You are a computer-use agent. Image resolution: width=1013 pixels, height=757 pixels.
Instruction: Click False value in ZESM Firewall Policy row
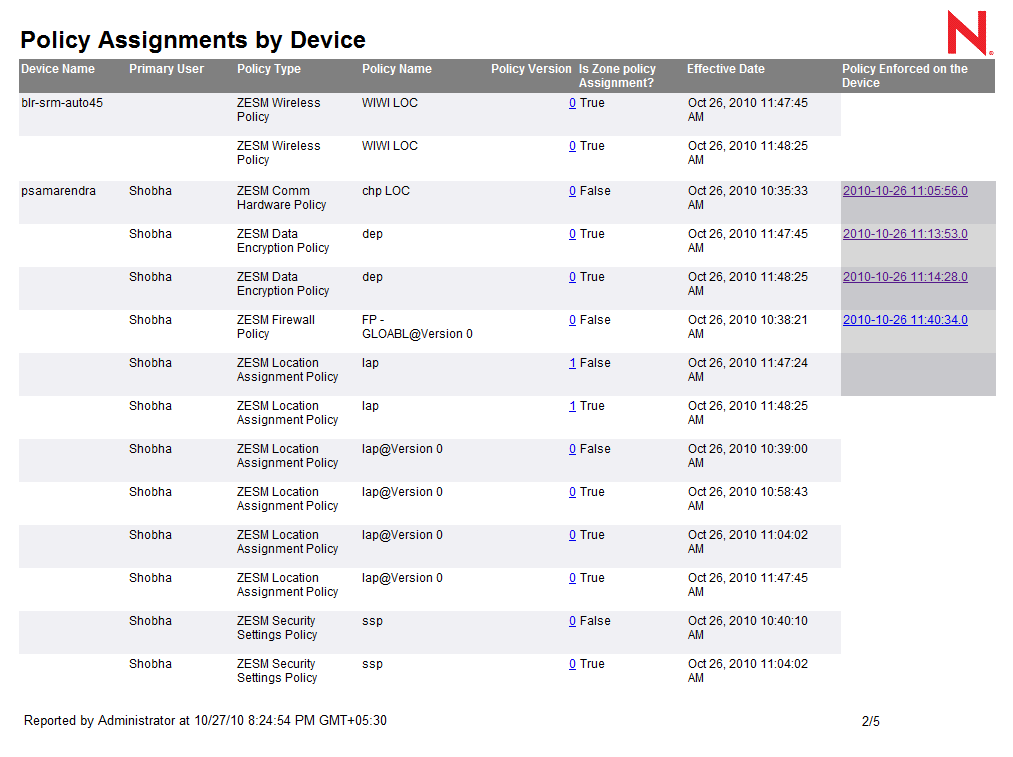point(595,320)
